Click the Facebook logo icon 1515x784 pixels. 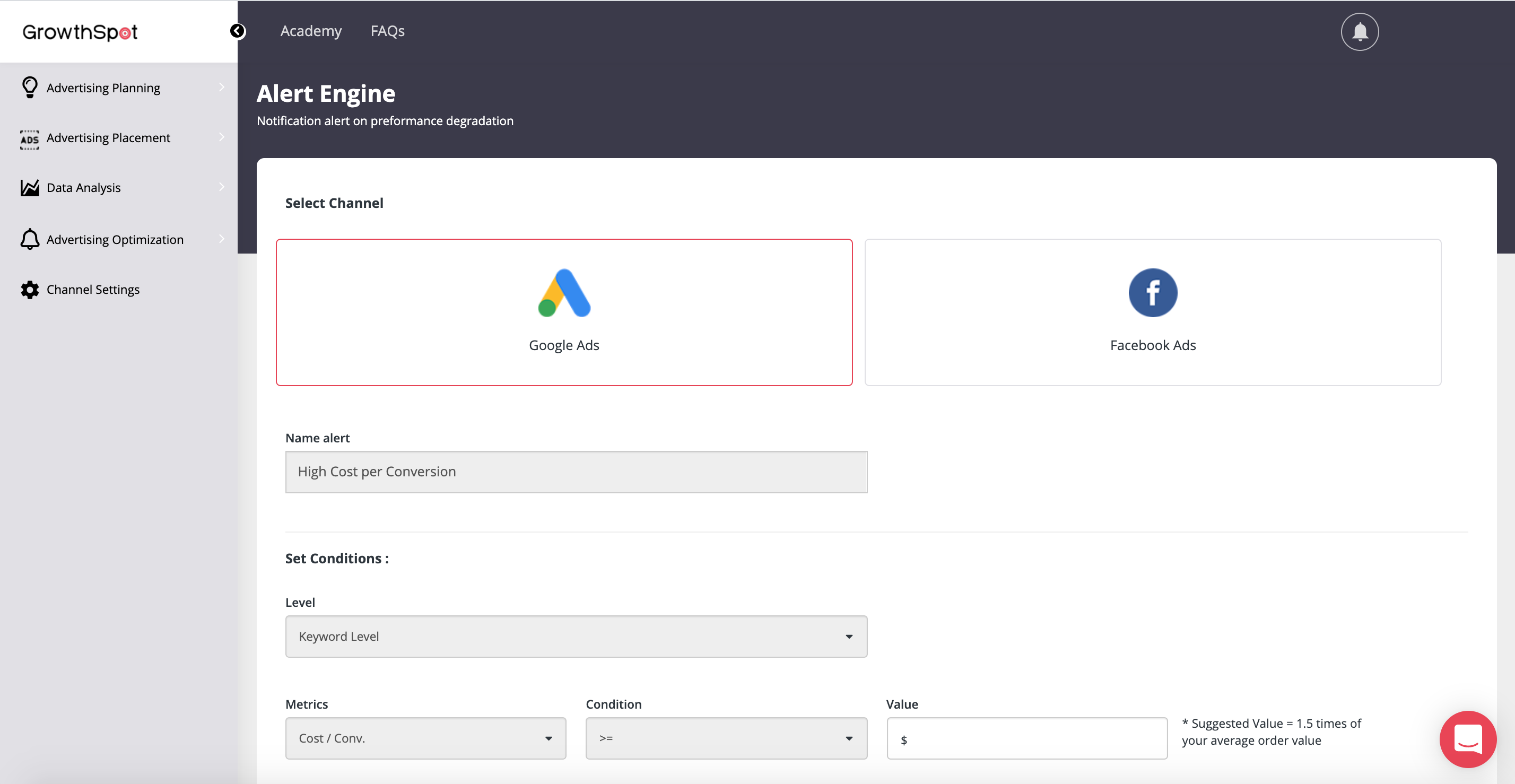pos(1153,293)
